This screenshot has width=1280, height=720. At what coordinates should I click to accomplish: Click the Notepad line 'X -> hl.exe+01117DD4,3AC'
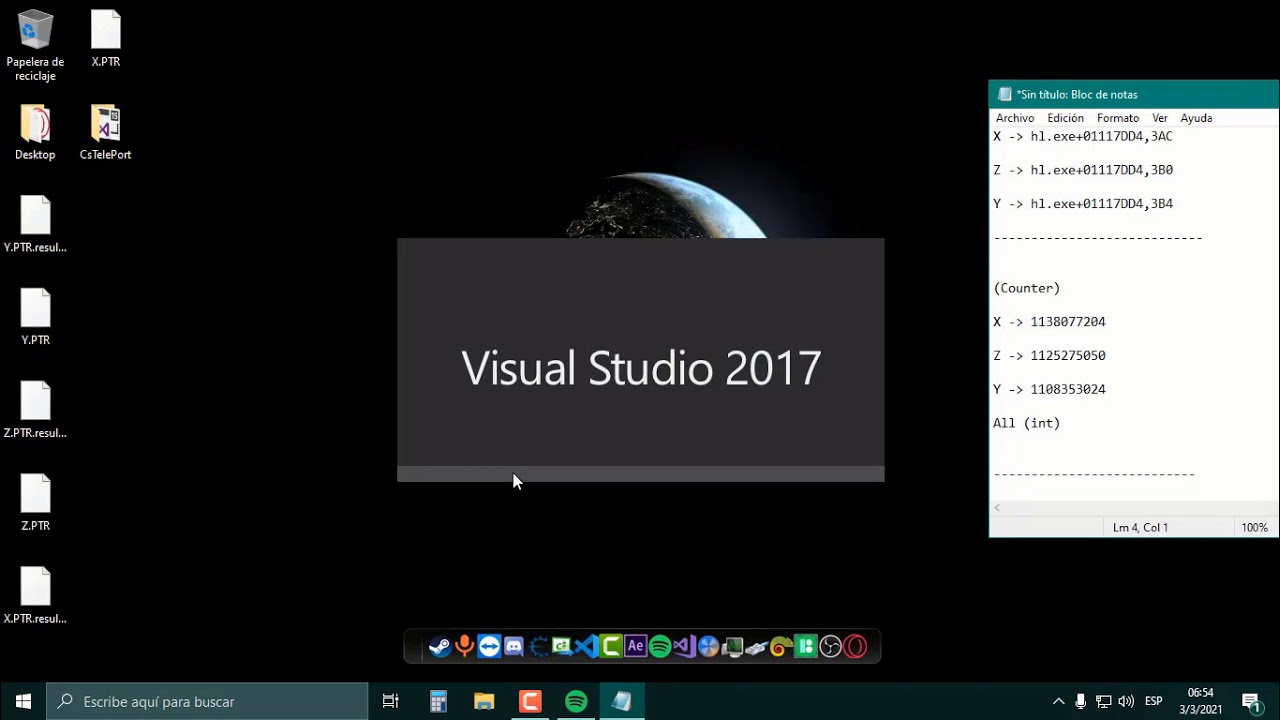(x=1083, y=136)
